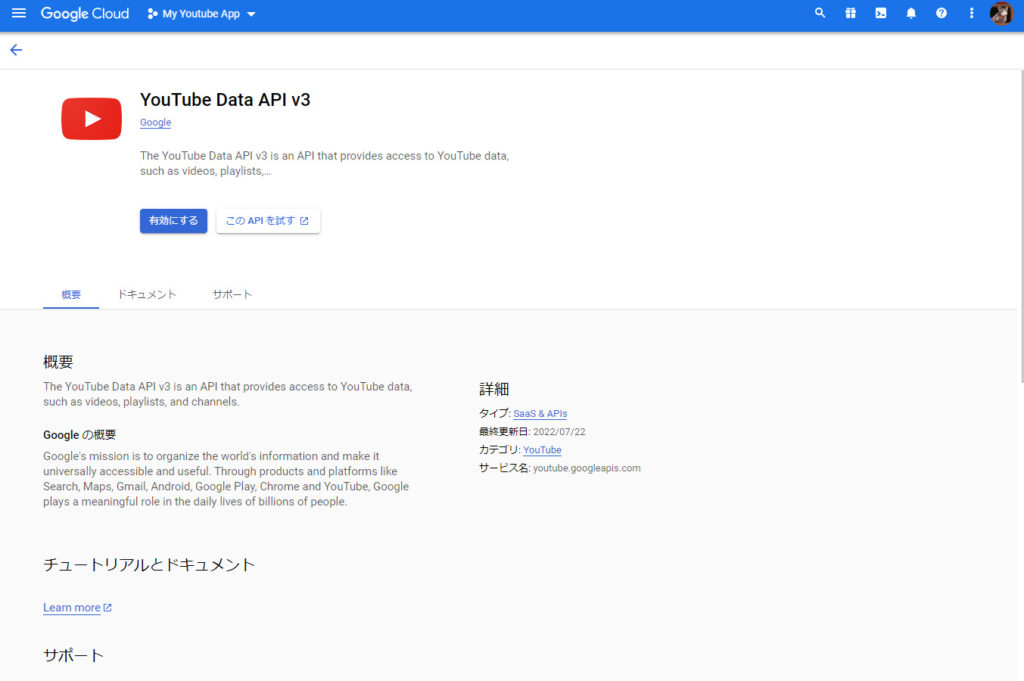The width and height of the screenshot is (1024, 681).
Task: Open the Google publisher link
Action: click(155, 122)
